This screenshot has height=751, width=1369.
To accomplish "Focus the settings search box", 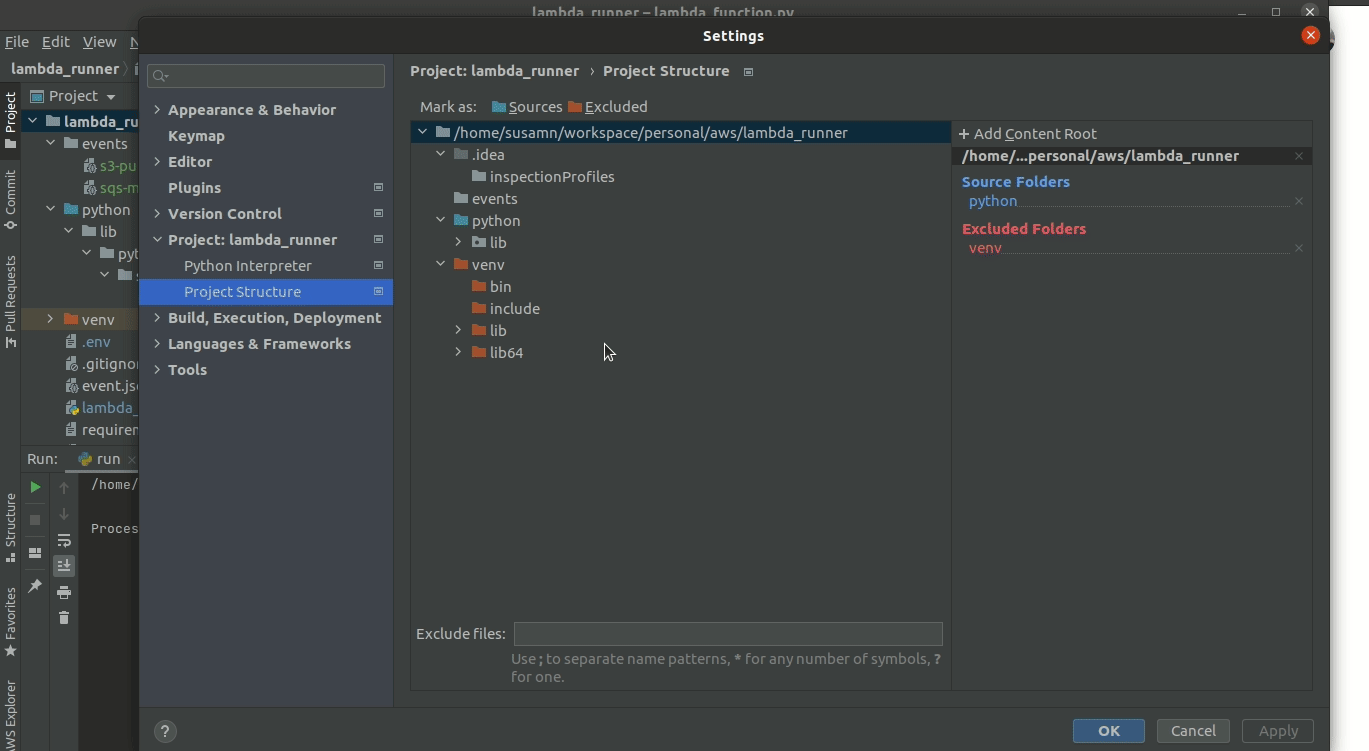I will click(266, 76).
